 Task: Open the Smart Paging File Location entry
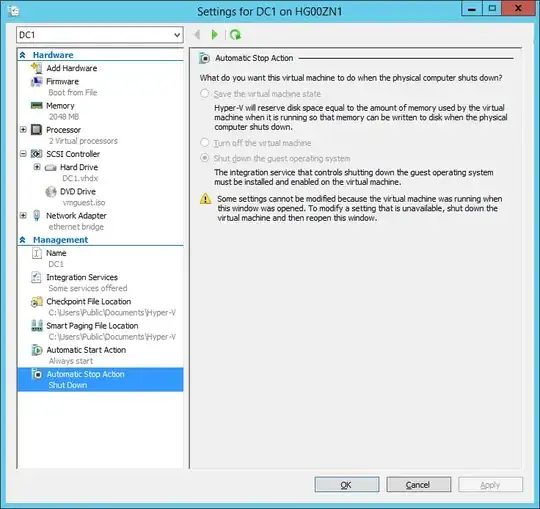(x=92, y=326)
